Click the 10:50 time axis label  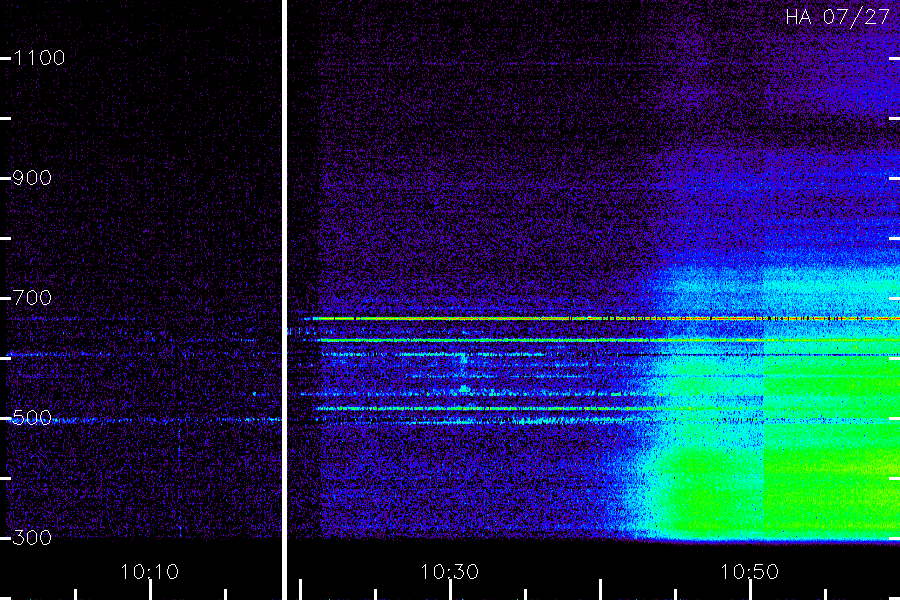click(x=750, y=572)
